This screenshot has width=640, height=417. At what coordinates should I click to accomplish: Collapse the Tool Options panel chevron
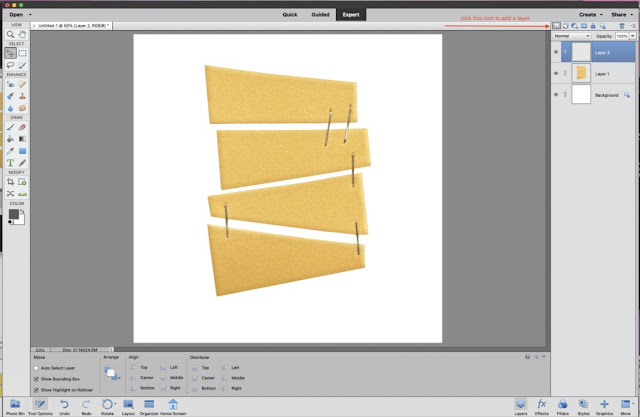tap(544, 357)
